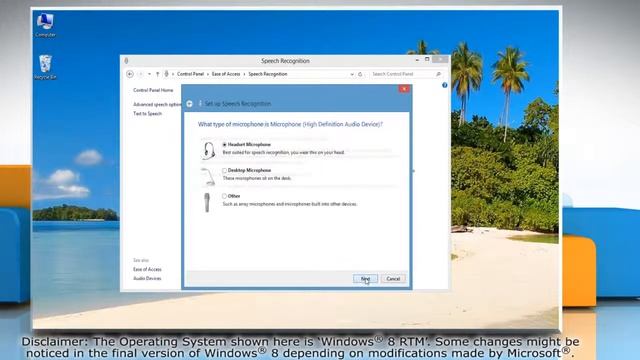The height and width of the screenshot is (360, 640).
Task: Click the headset microphone picture
Action: click(208, 150)
